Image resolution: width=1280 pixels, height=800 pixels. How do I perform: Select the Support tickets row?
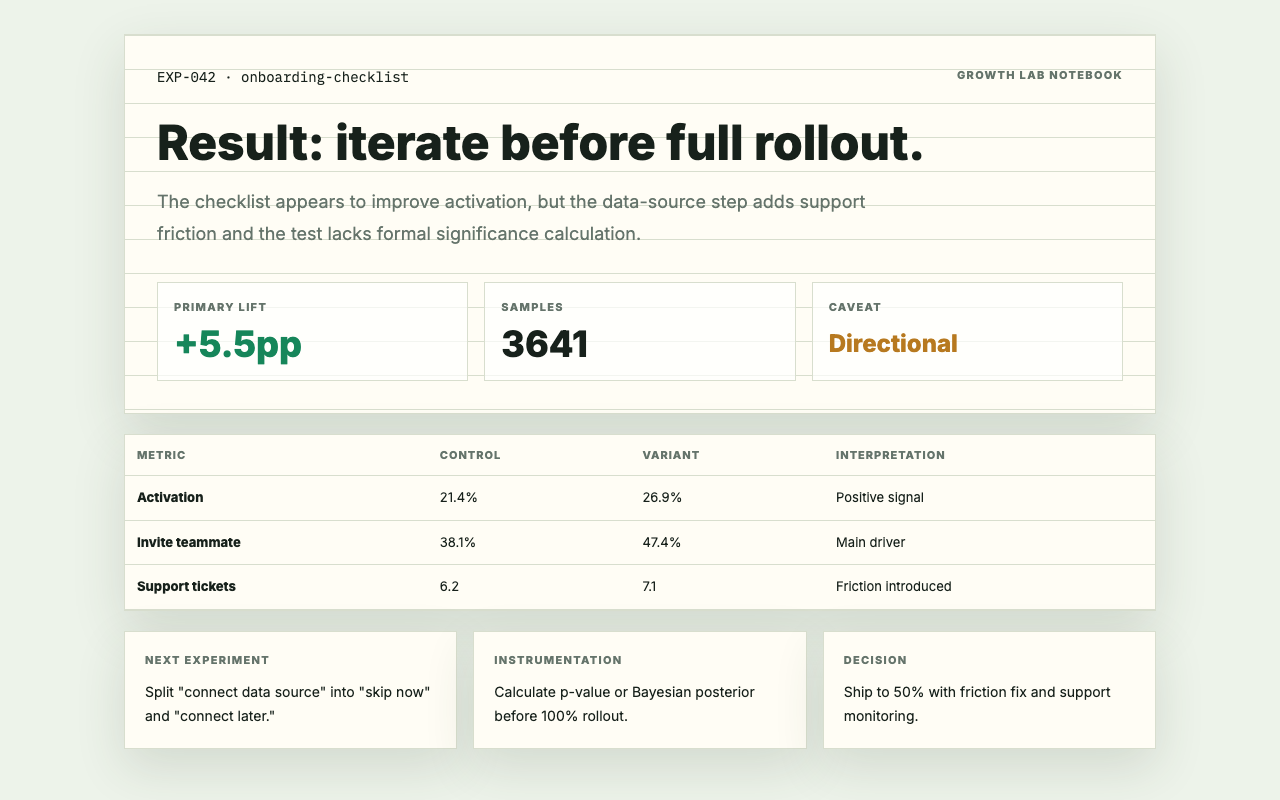coord(640,587)
